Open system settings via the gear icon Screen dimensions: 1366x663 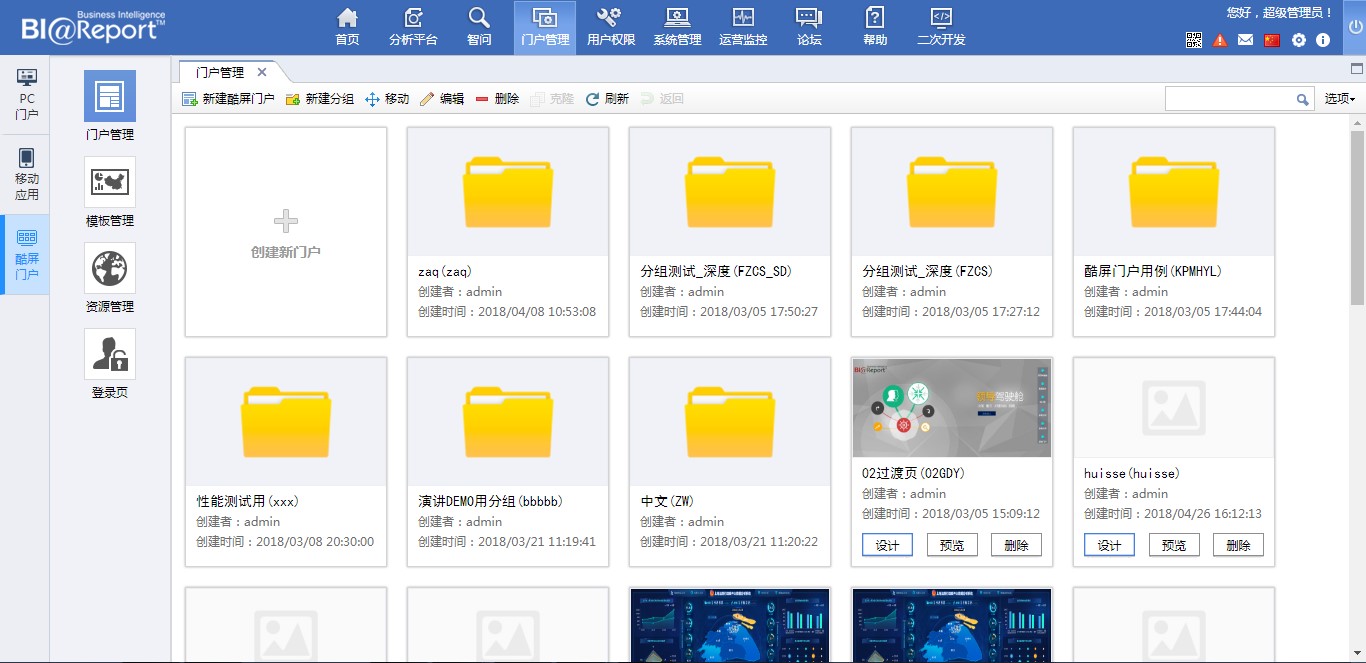coord(1298,40)
